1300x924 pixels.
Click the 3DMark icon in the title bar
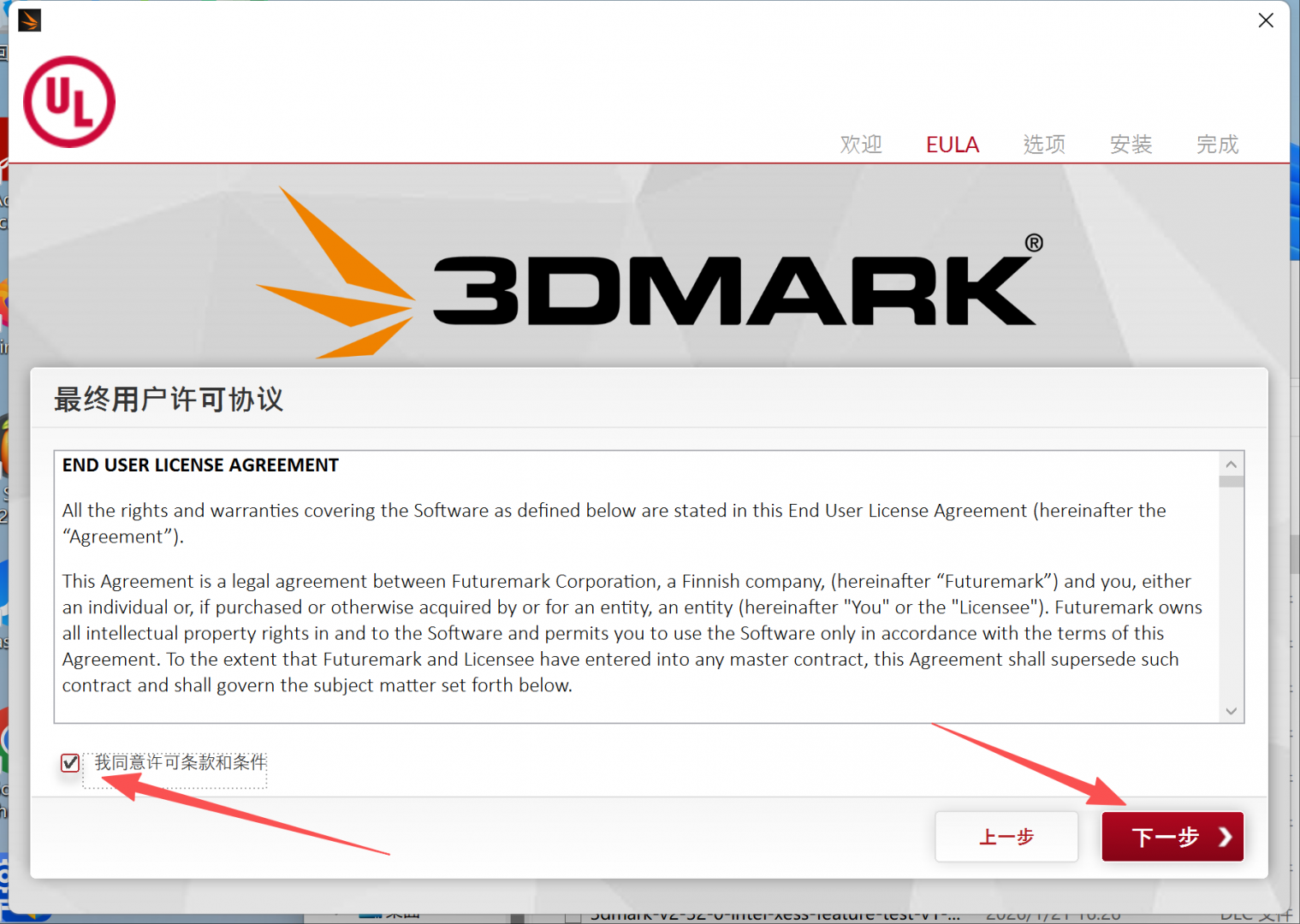tap(29, 20)
